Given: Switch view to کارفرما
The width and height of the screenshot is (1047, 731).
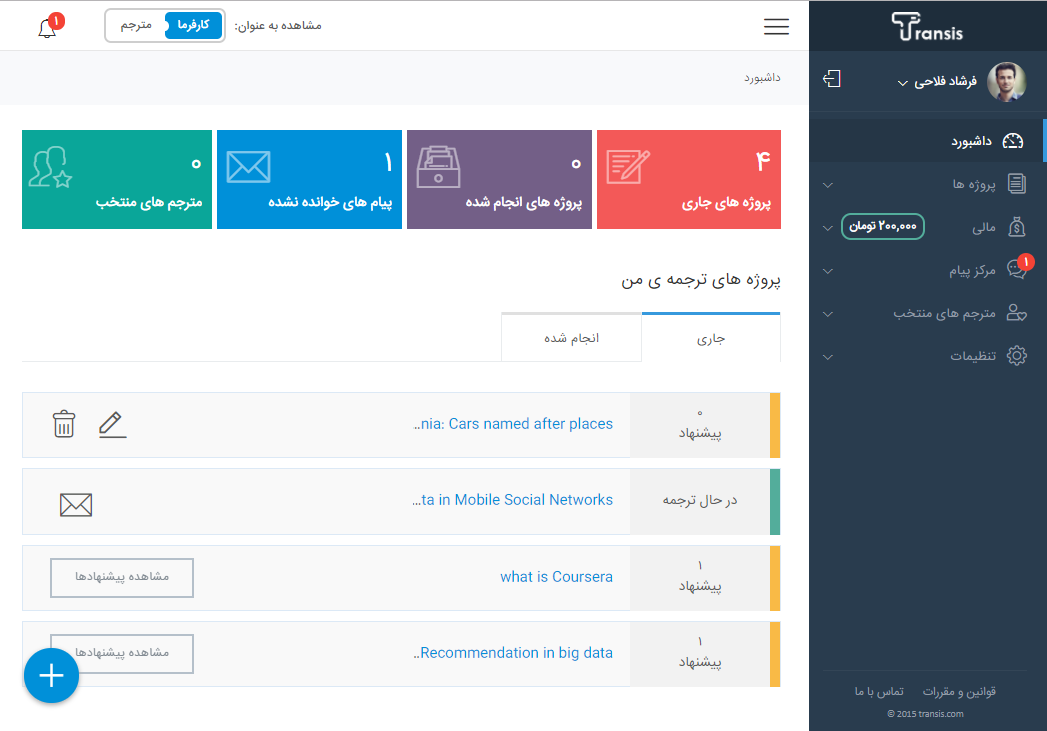Looking at the screenshot, I should (193, 25).
